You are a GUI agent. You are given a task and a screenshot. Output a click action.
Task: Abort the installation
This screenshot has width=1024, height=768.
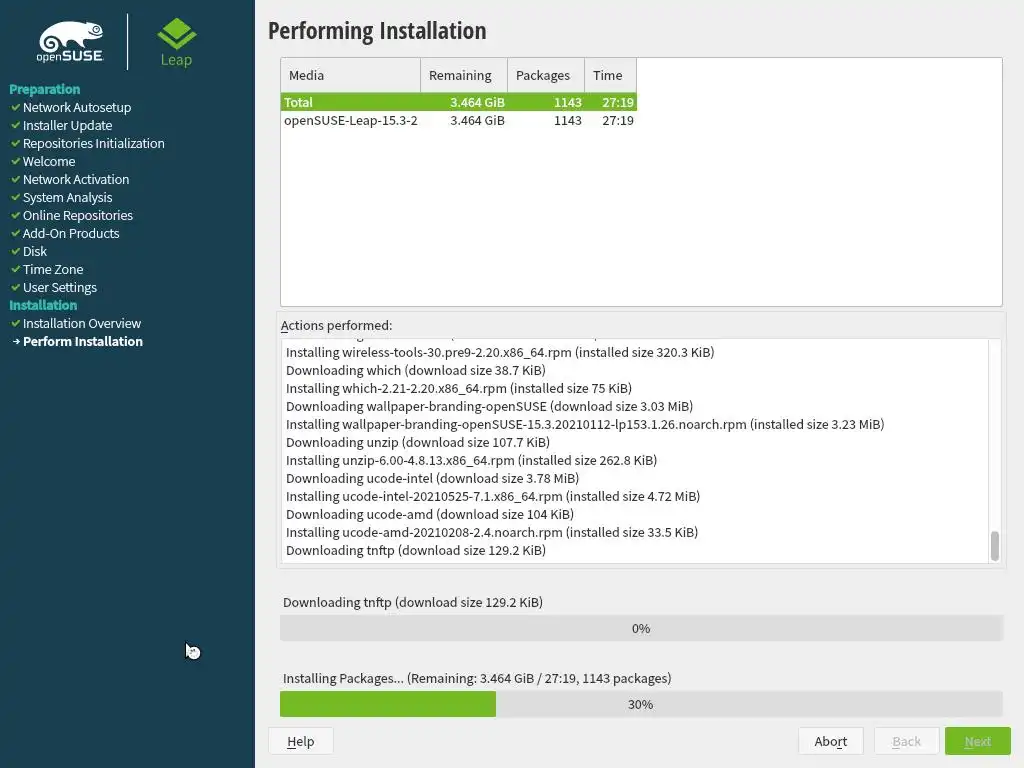(x=831, y=741)
